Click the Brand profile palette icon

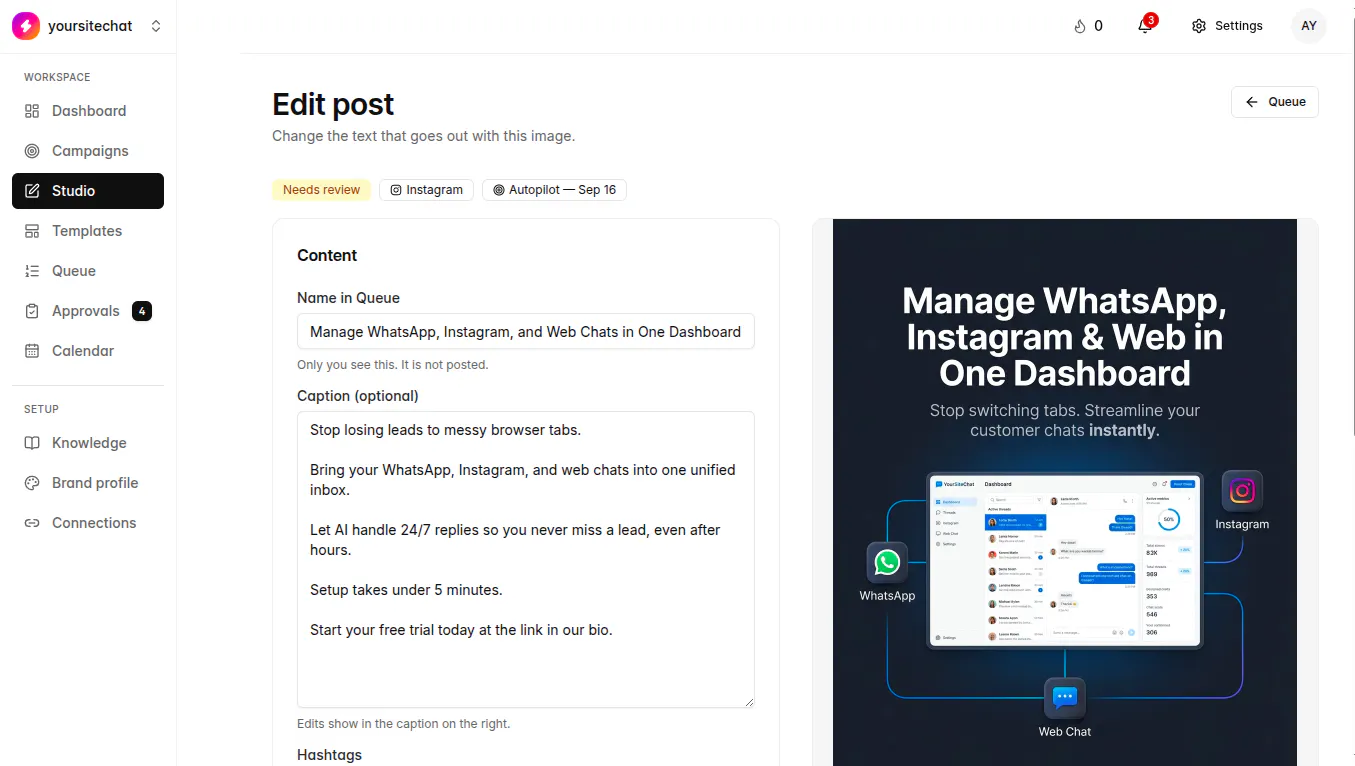point(32,483)
